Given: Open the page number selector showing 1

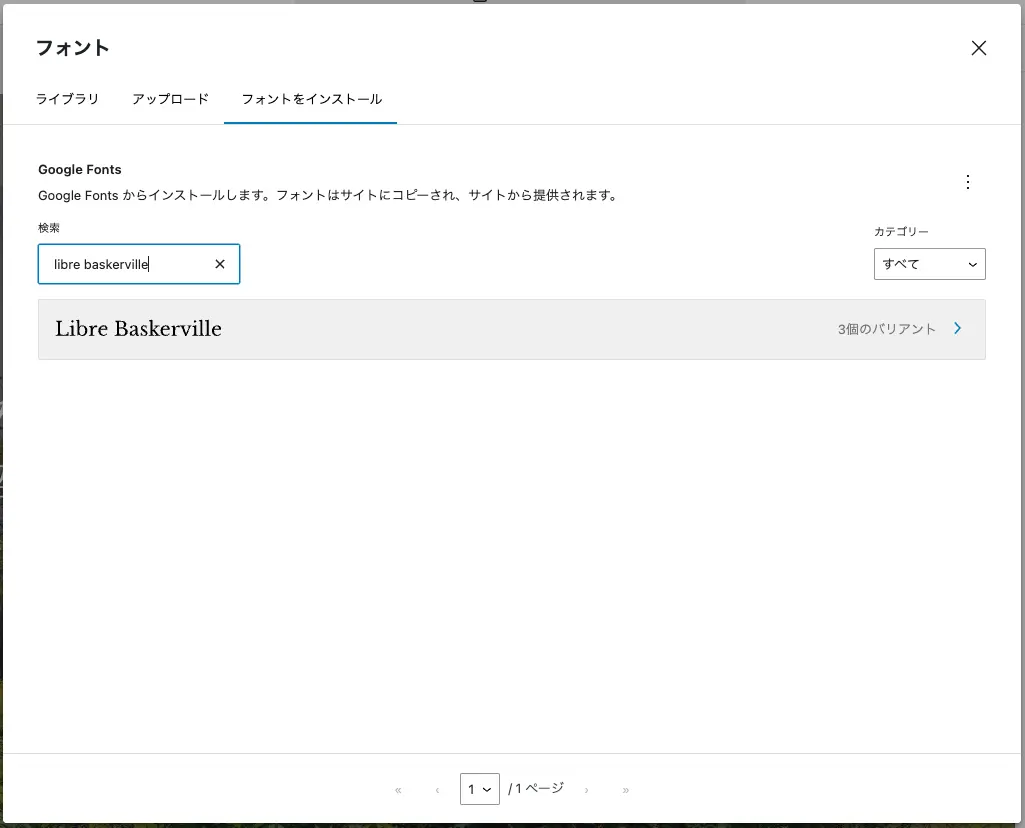Looking at the screenshot, I should (x=479, y=789).
